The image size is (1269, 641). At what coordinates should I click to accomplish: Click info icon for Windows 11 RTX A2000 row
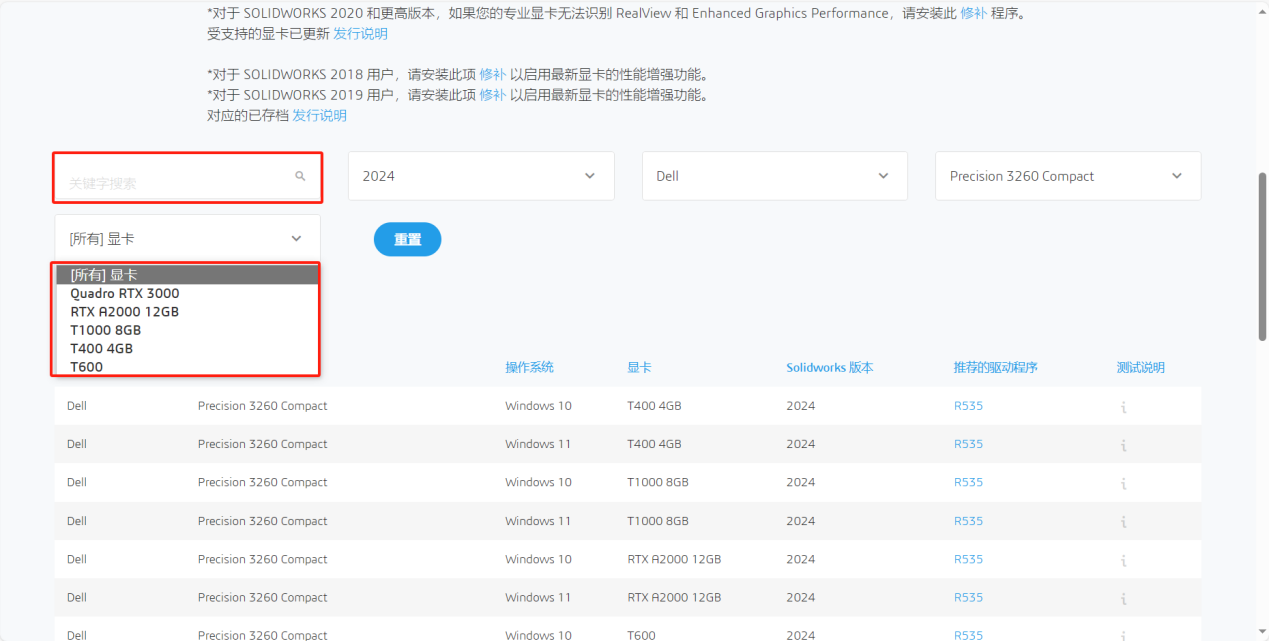tap(1122, 597)
